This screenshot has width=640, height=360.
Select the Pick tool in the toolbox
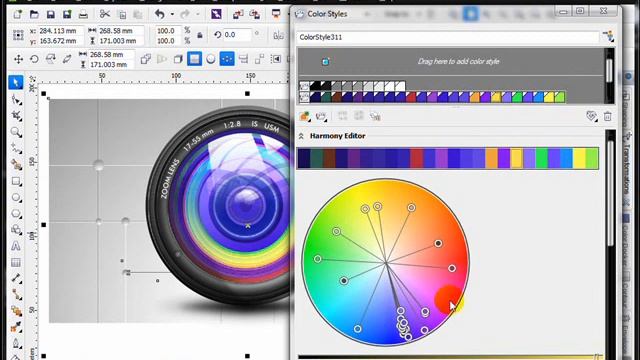coord(16,83)
